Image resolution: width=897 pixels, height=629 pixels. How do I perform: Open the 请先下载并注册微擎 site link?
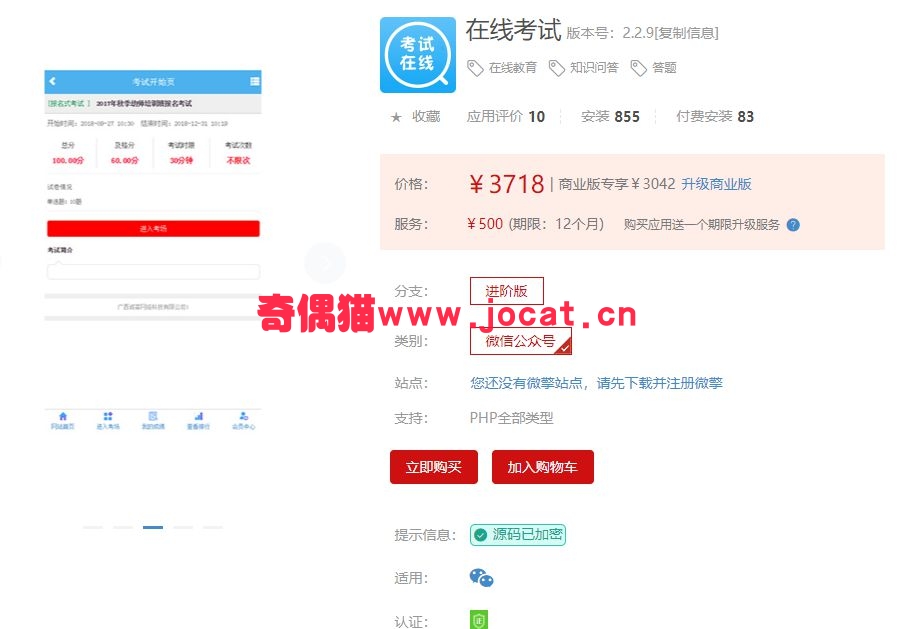pos(660,383)
